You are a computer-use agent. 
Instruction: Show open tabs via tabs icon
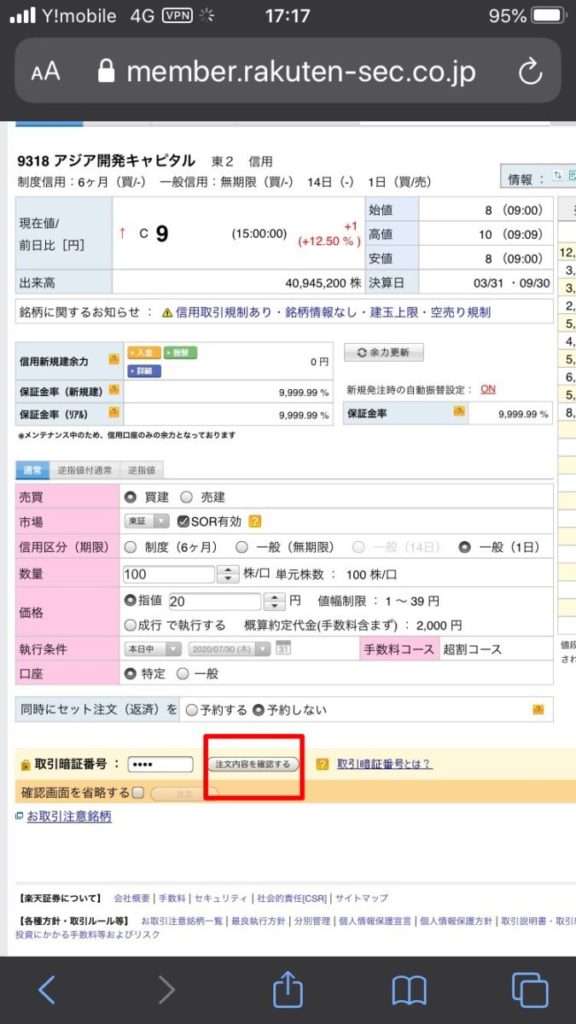tap(530, 990)
